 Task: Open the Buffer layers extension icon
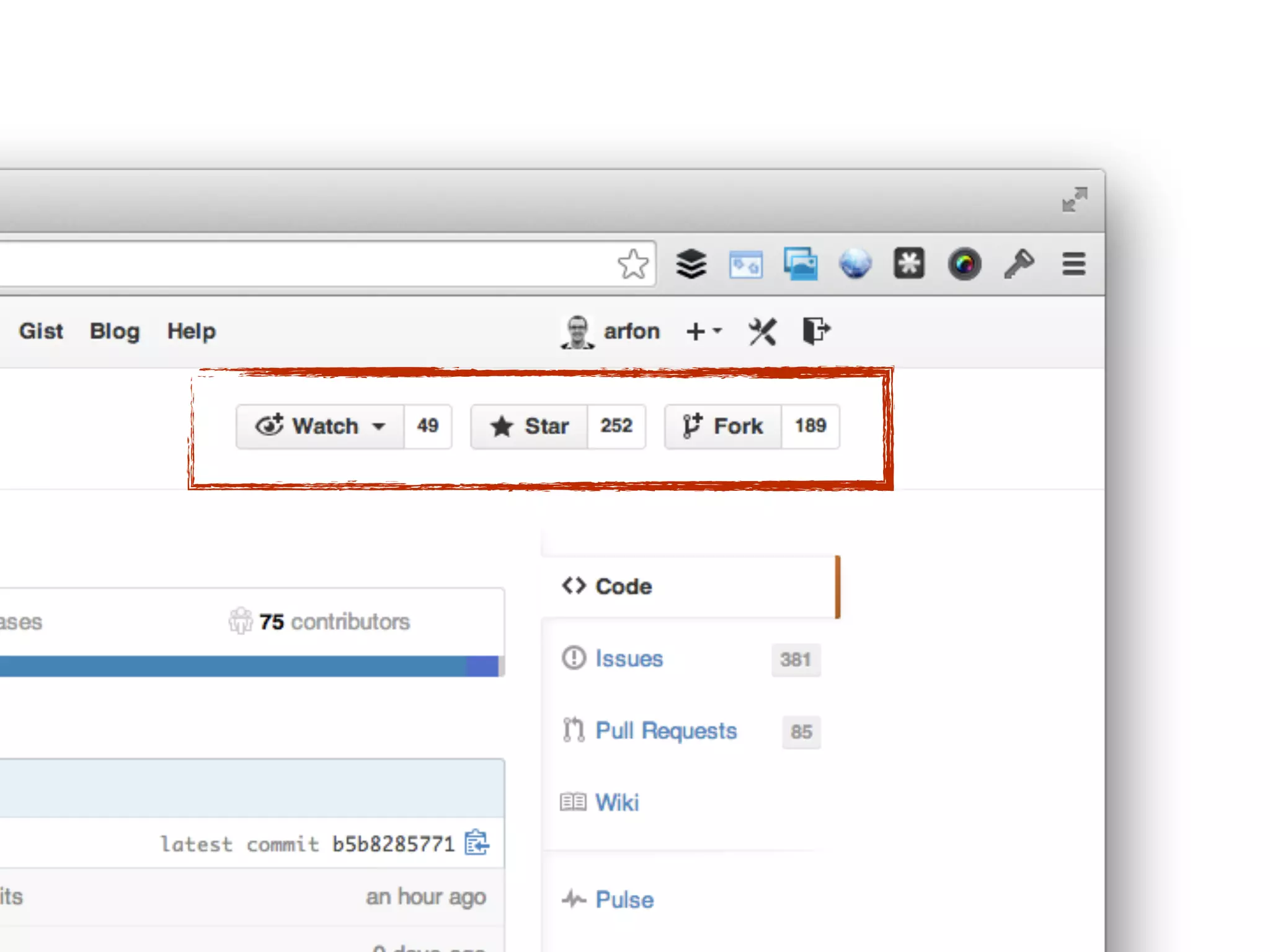[691, 265]
